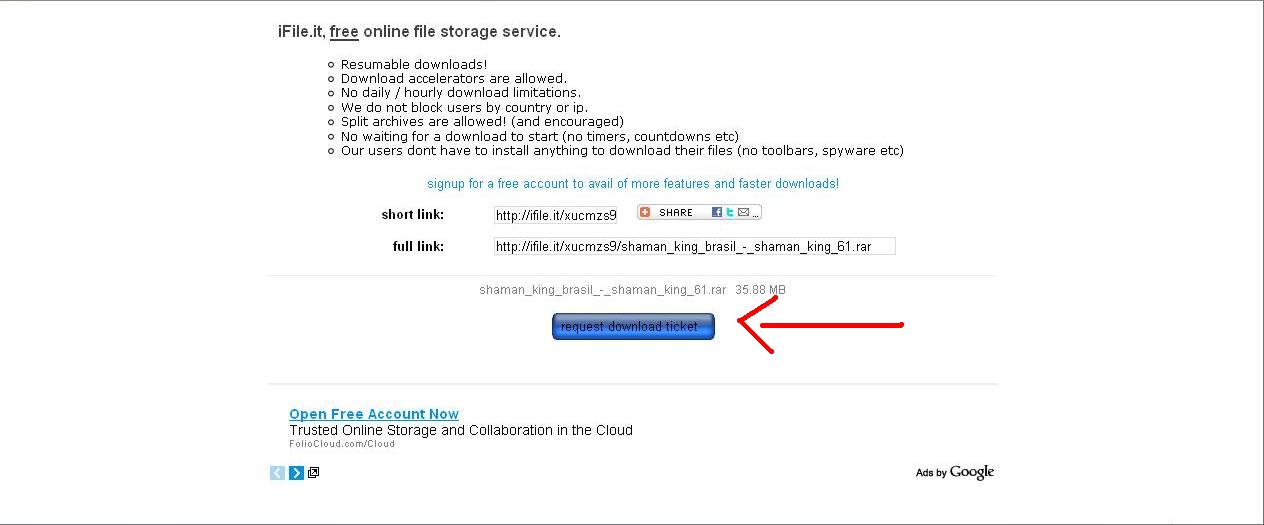Share the link on Twitter
1264x525 pixels.
(730, 212)
